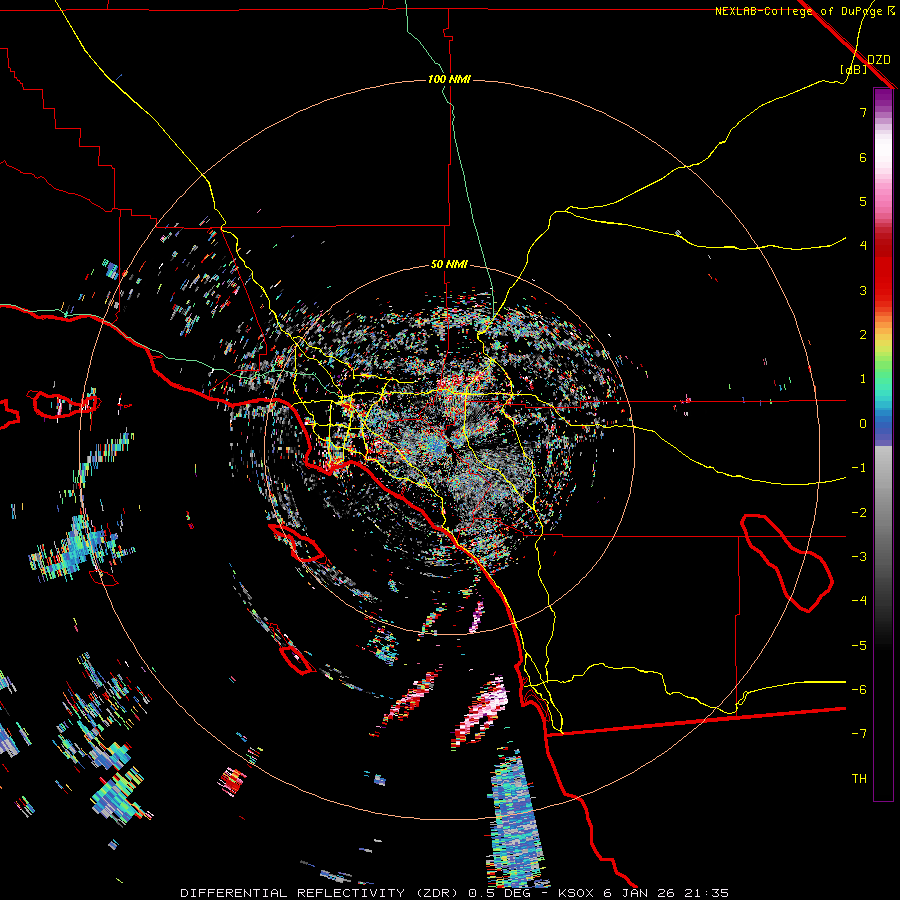Click the ZDR color scale bar
Screen dimensions: 900x900
coord(883,444)
